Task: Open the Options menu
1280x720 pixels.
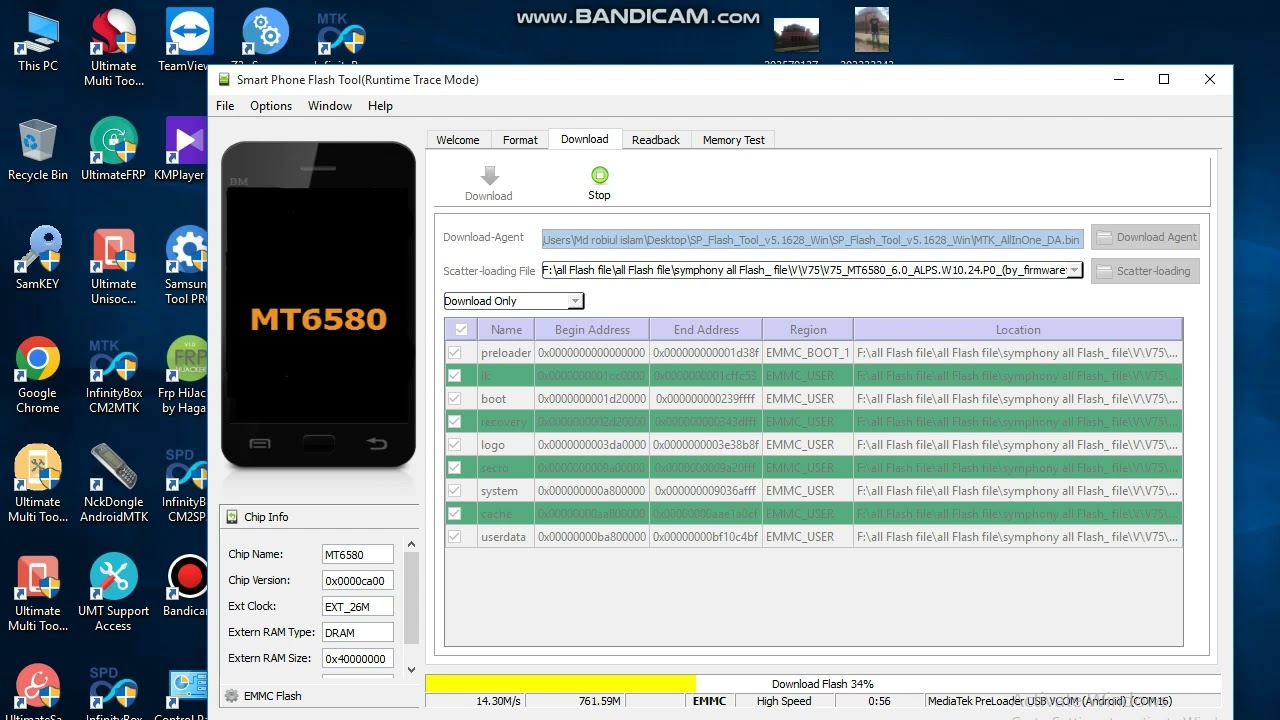Action: [x=271, y=106]
